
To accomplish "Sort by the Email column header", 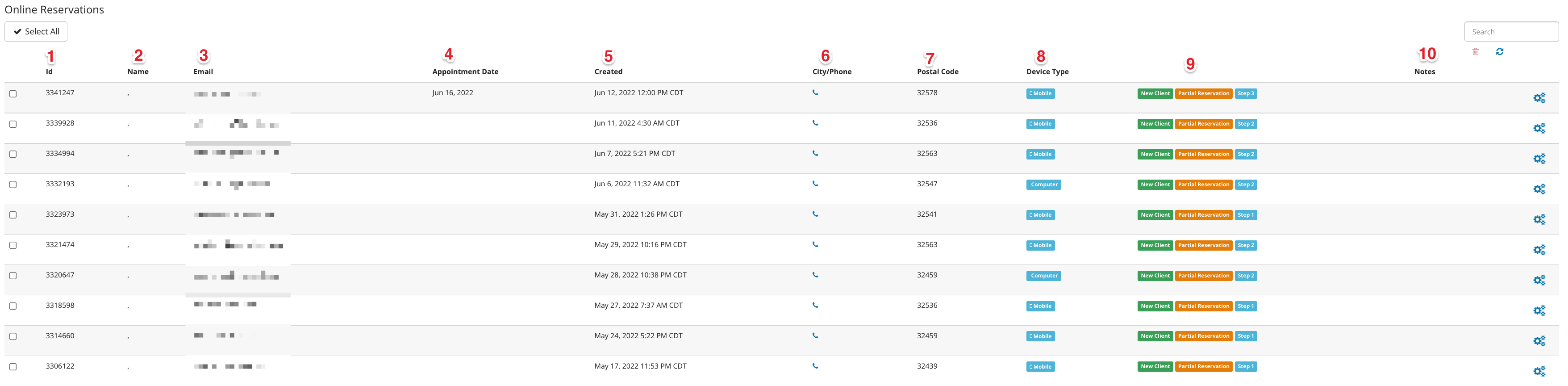I will pyautogui.click(x=203, y=72).
